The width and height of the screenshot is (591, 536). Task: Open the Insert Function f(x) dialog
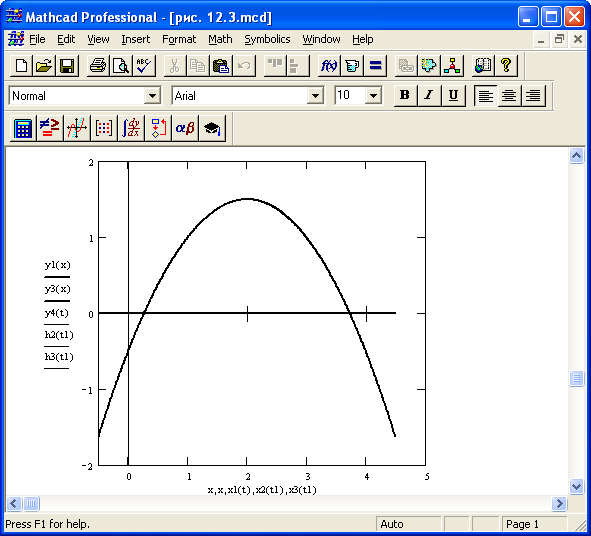(x=329, y=66)
